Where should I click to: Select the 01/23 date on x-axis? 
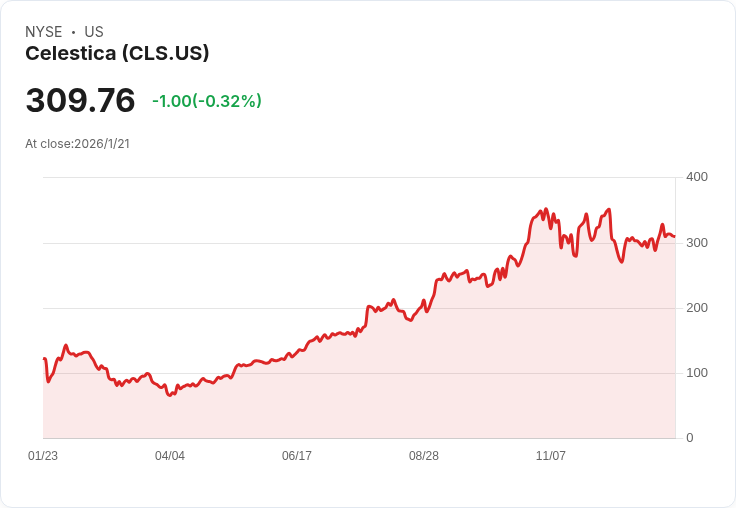coord(43,456)
